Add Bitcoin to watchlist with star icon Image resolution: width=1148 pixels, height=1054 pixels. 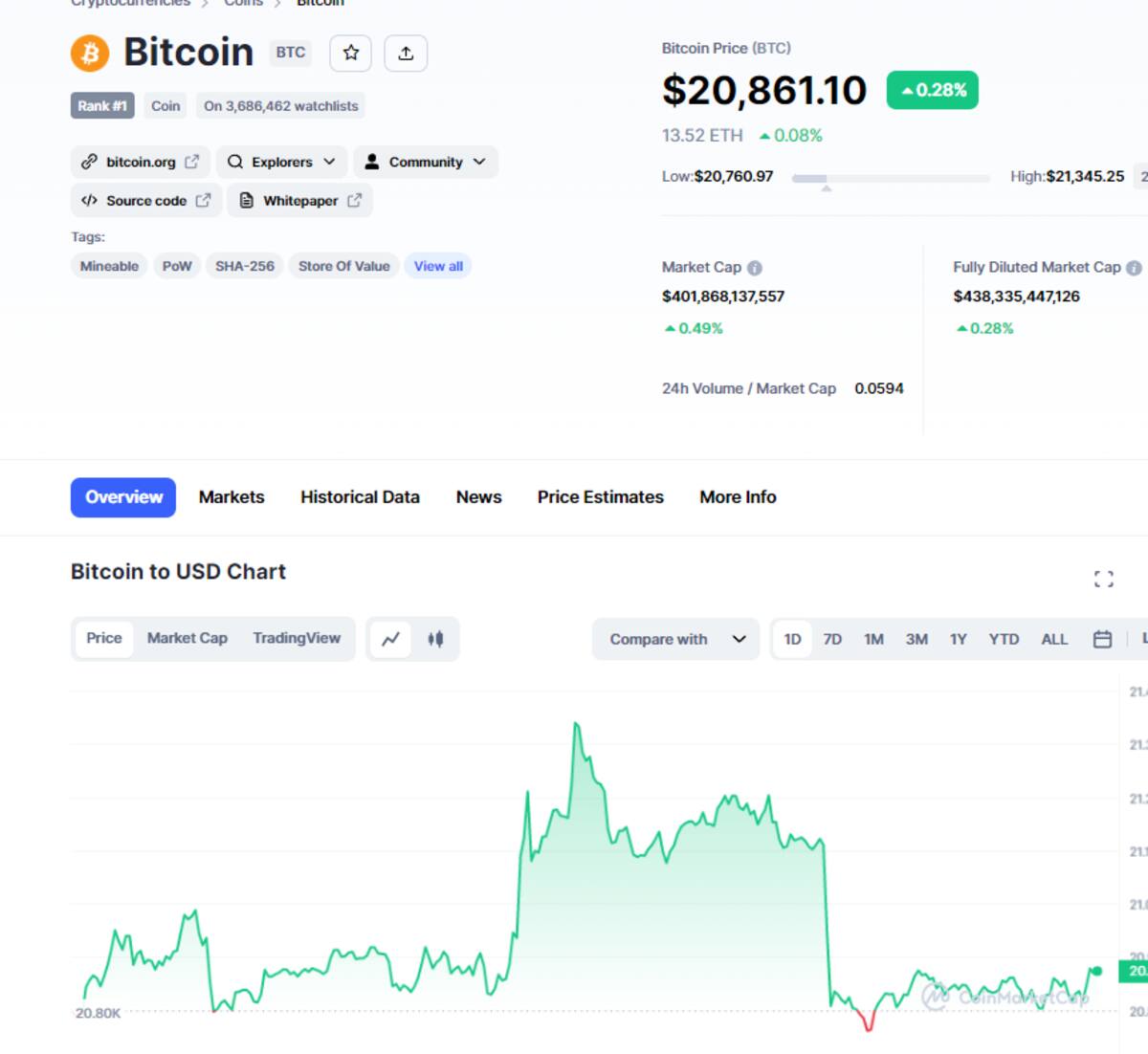(350, 53)
